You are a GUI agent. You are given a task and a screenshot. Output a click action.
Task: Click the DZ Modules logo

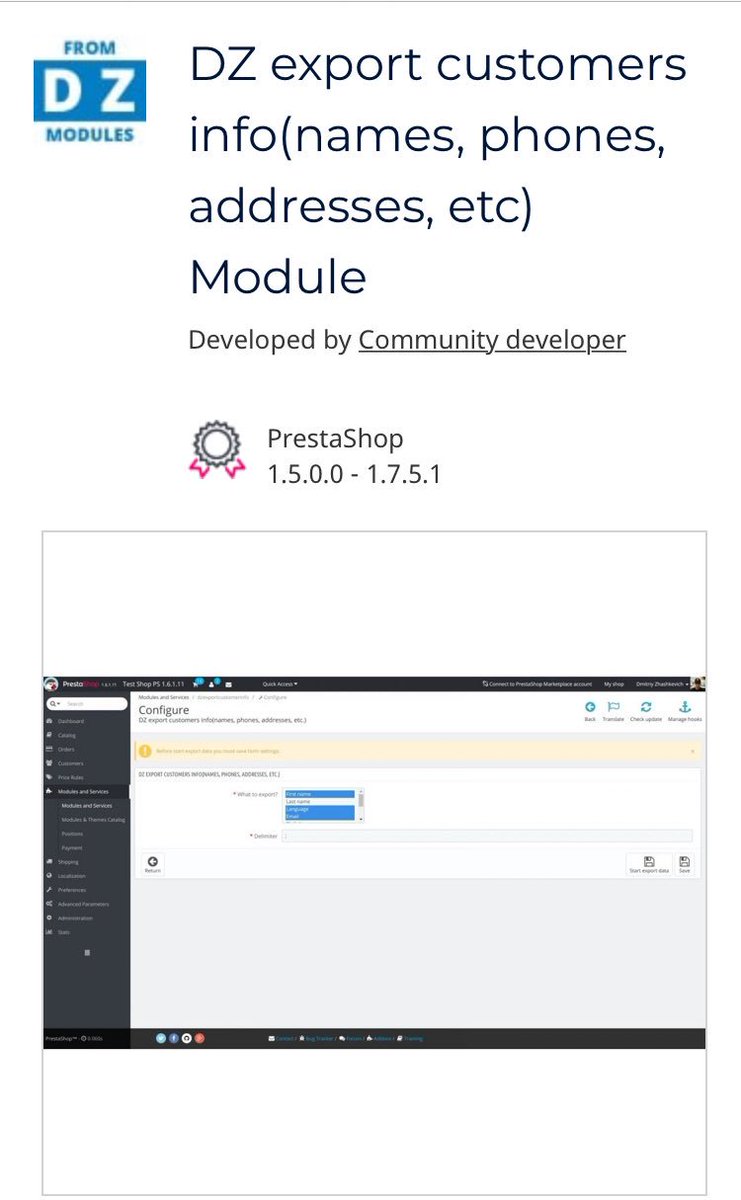pos(90,91)
